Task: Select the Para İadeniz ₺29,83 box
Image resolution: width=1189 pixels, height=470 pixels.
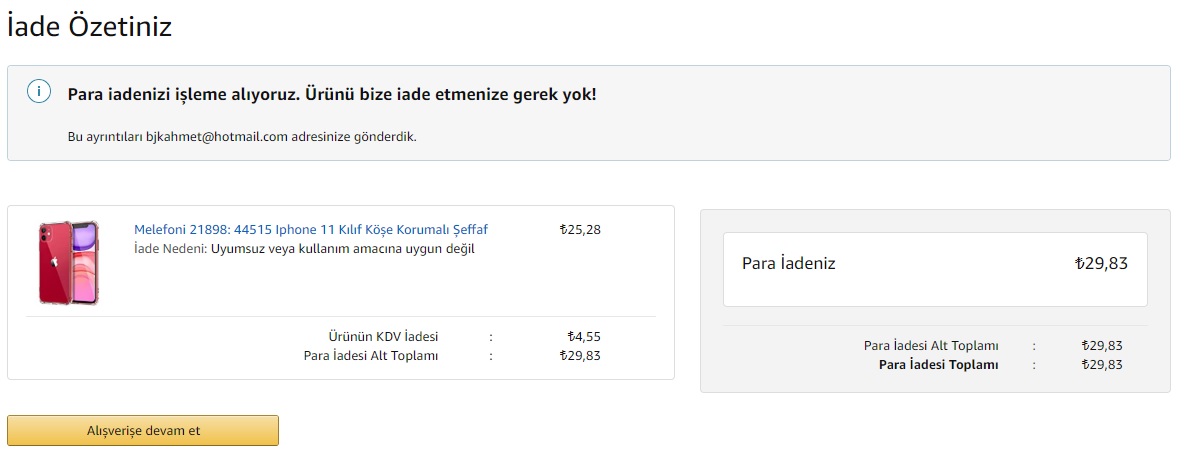Action: click(935, 269)
